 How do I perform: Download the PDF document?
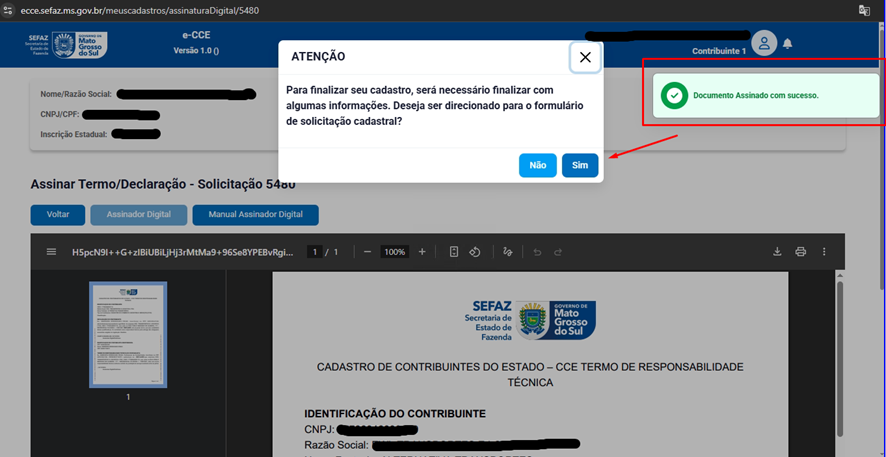coord(777,252)
